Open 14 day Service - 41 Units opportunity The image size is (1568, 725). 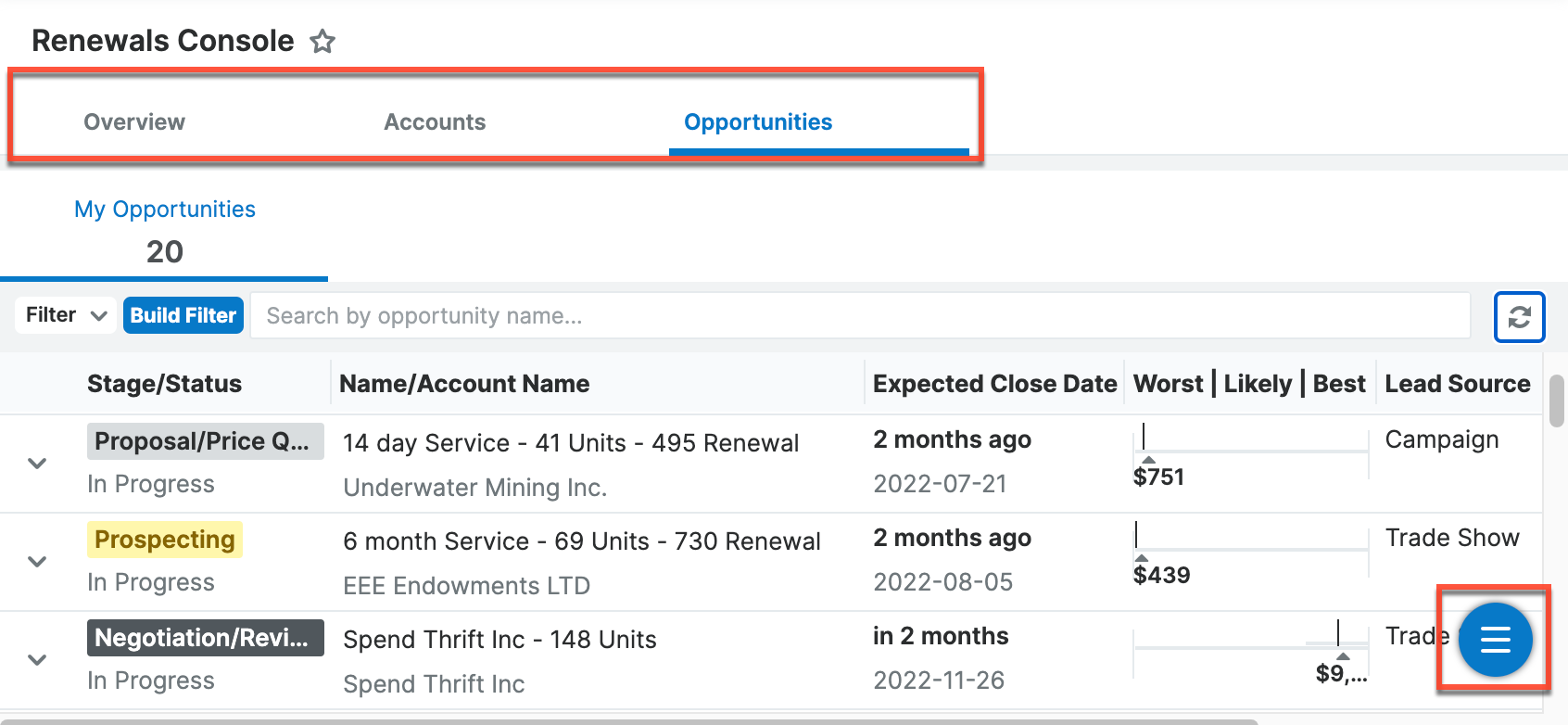coord(571,443)
